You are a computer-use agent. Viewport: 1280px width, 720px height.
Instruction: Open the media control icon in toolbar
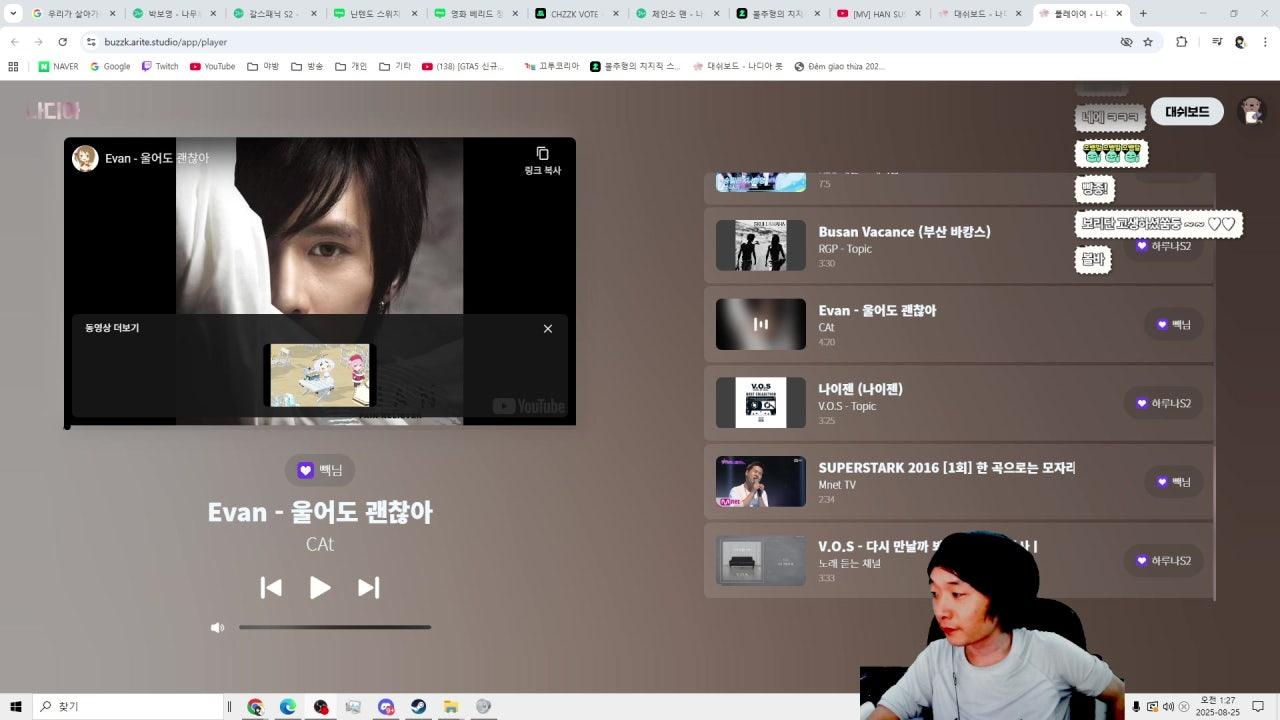click(1217, 42)
